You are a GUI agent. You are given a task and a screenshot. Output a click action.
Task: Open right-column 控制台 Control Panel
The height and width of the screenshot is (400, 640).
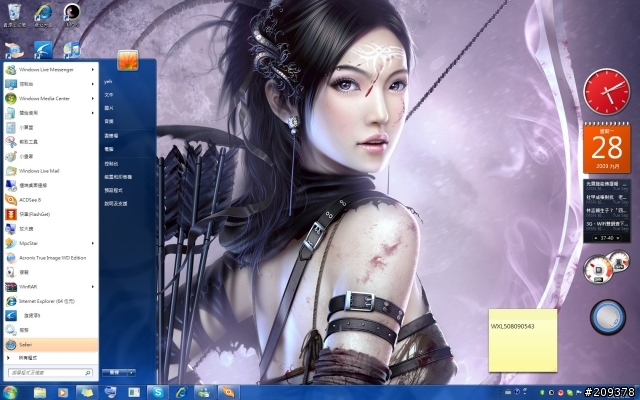pos(111,164)
